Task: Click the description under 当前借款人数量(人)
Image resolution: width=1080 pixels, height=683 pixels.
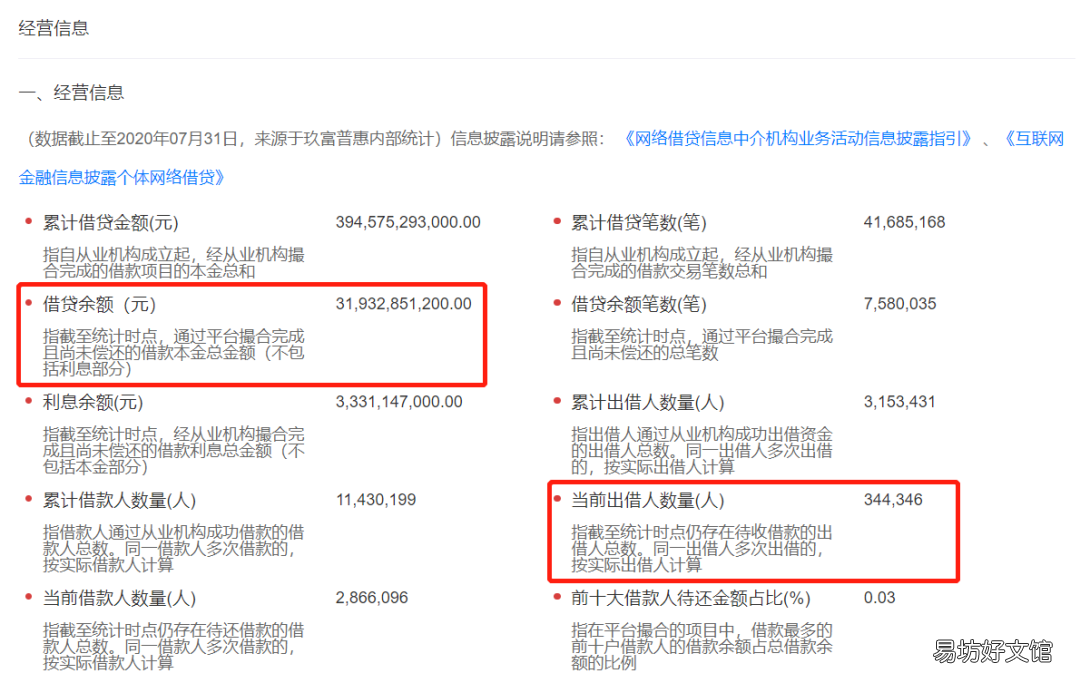Action: (174, 646)
